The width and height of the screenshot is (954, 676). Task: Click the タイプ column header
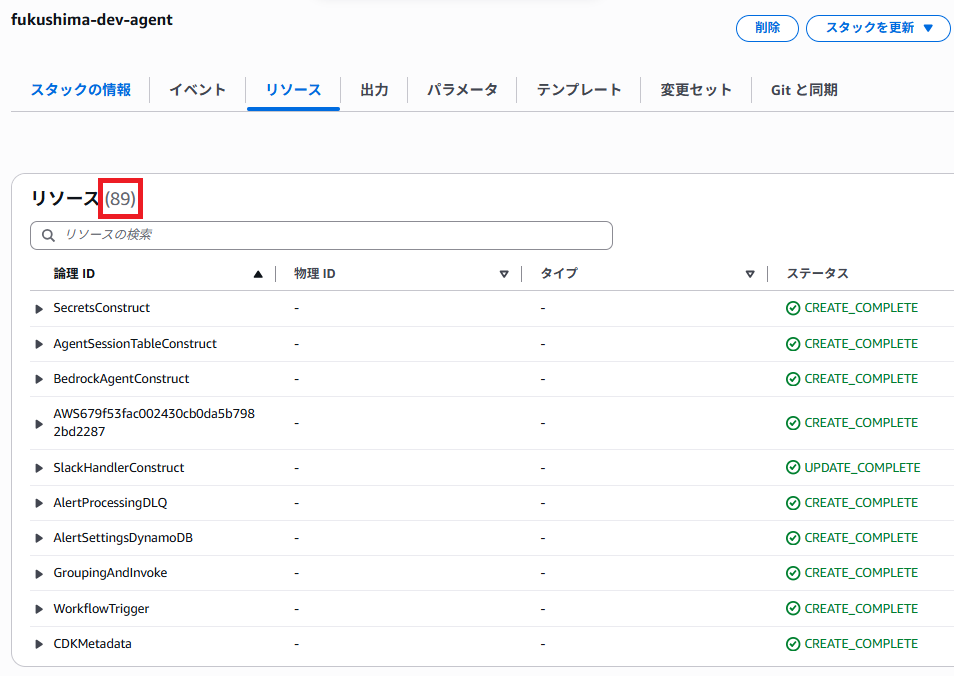pos(559,274)
